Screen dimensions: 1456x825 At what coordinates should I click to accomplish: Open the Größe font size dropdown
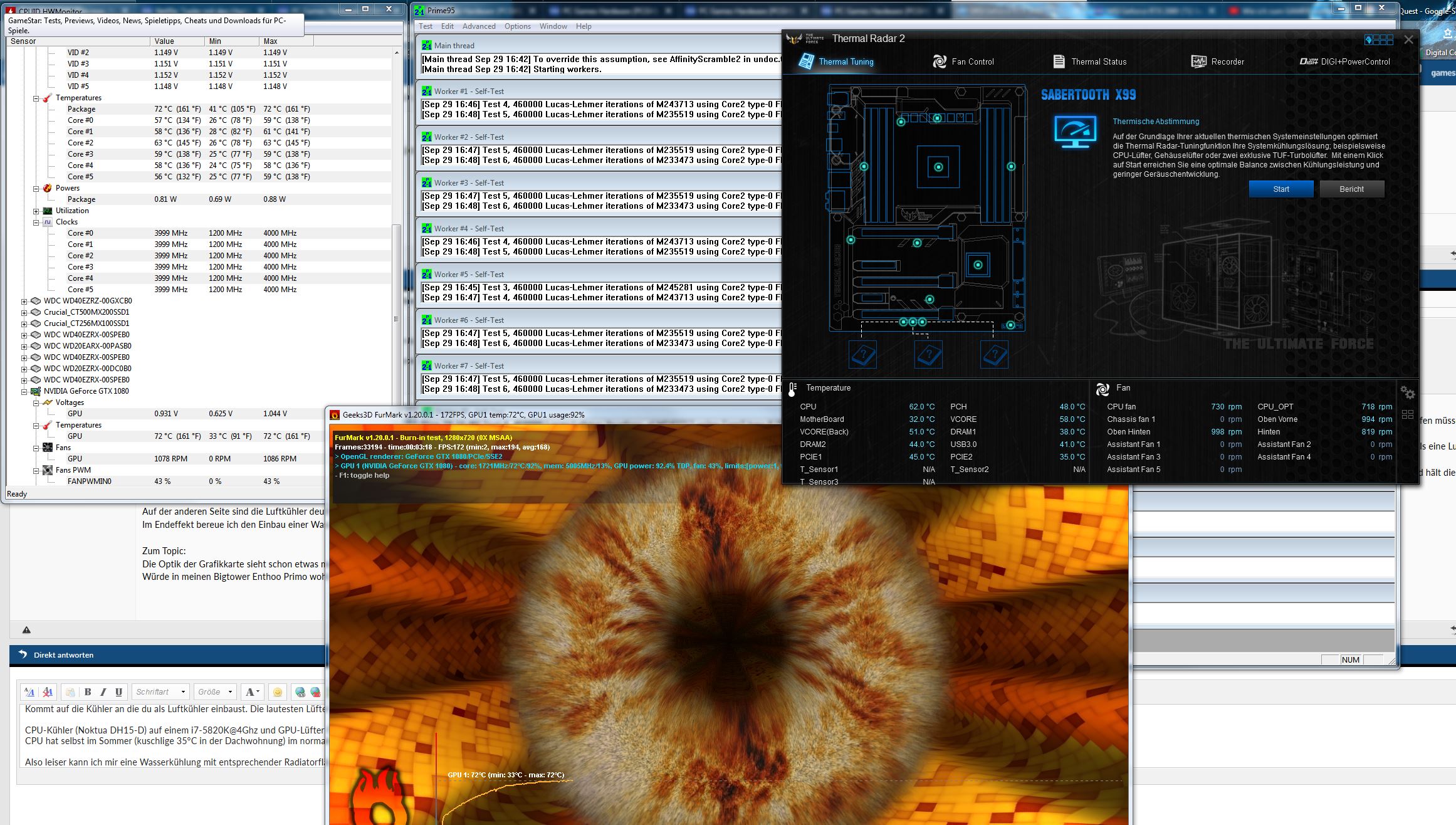215,692
